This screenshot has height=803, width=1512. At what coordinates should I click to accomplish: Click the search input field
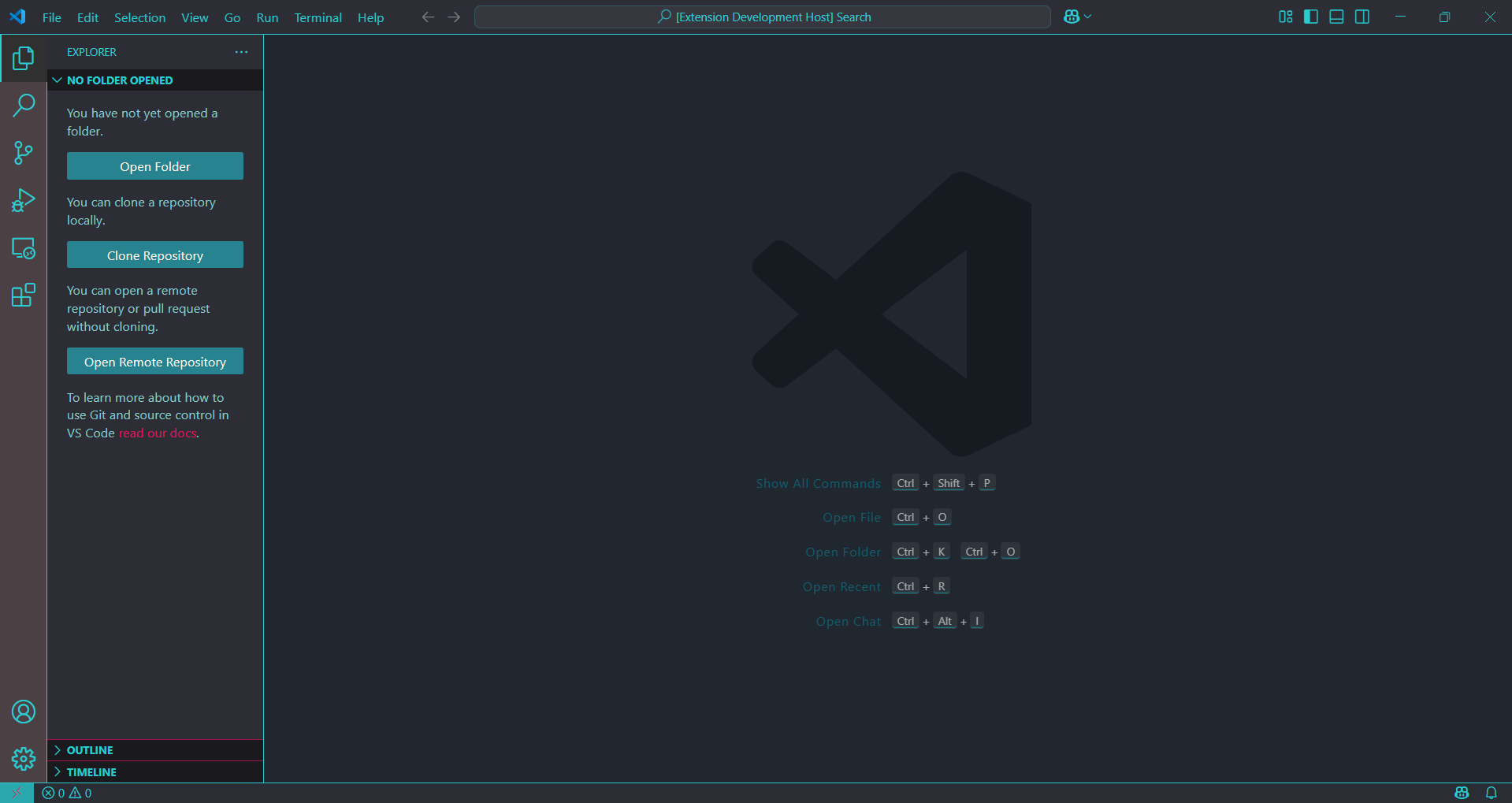[x=761, y=17]
